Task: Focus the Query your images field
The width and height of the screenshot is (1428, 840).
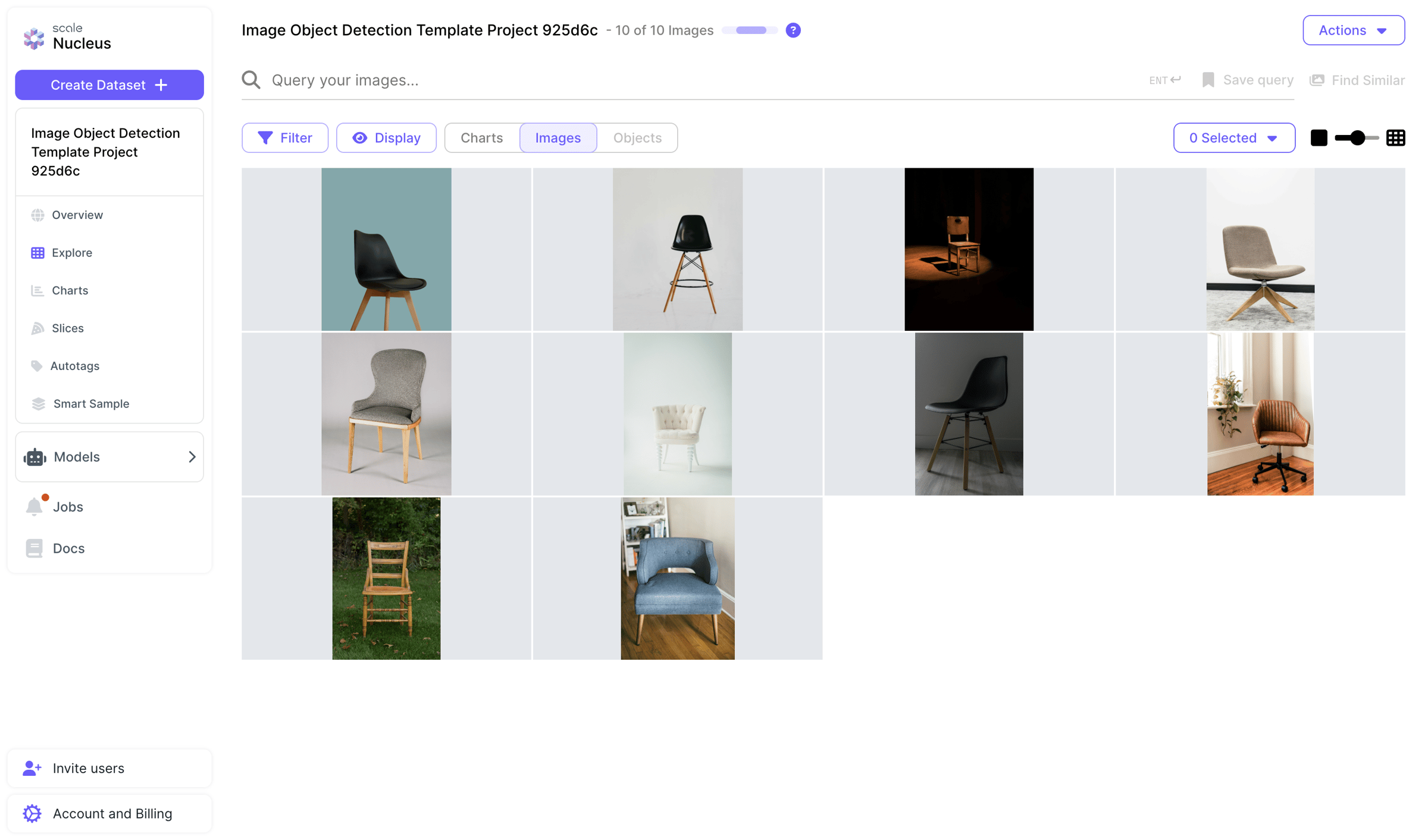Action: click(x=702, y=80)
